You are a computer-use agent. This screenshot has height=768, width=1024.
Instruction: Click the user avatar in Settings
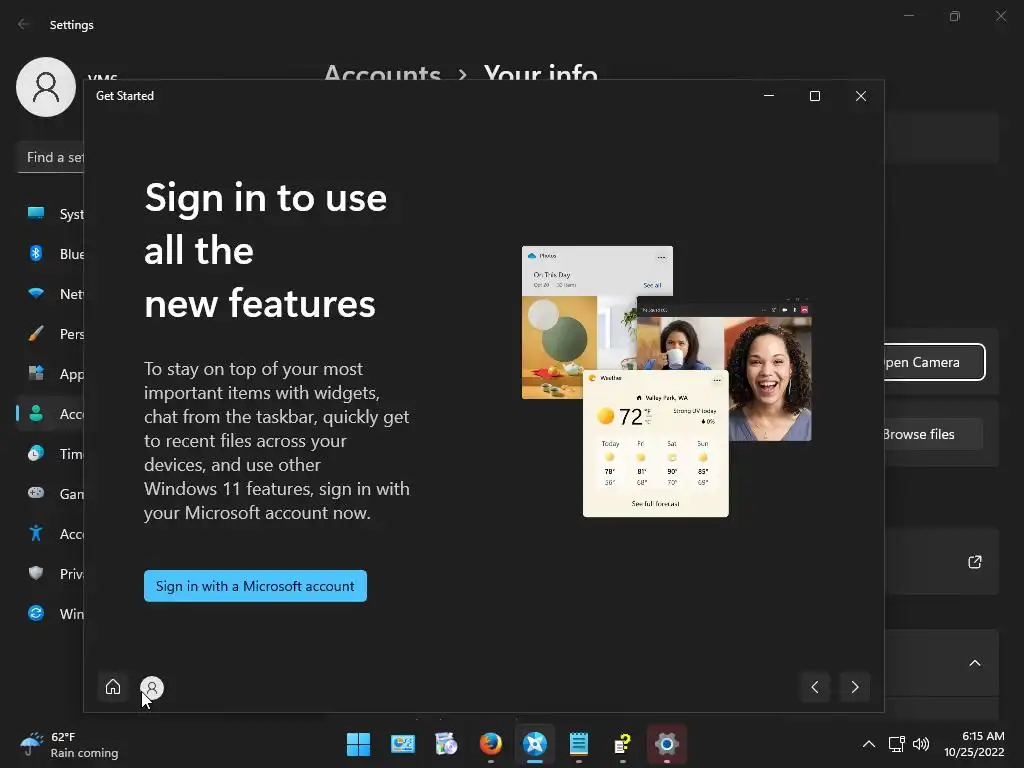pos(46,87)
